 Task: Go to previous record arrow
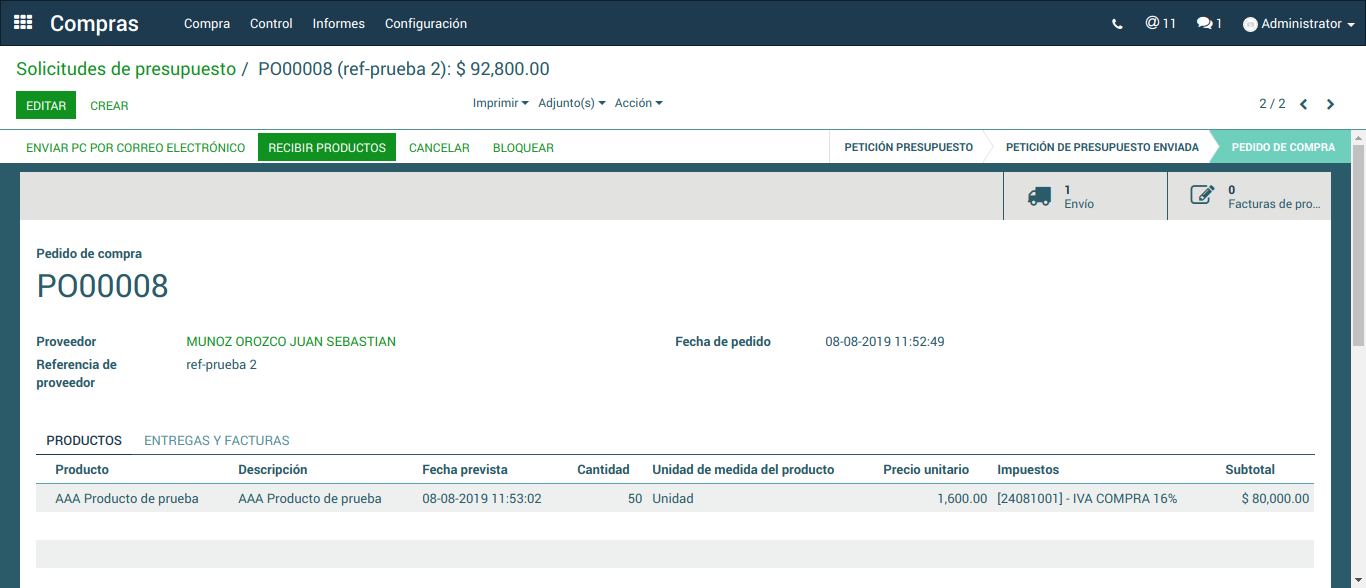tap(1304, 104)
